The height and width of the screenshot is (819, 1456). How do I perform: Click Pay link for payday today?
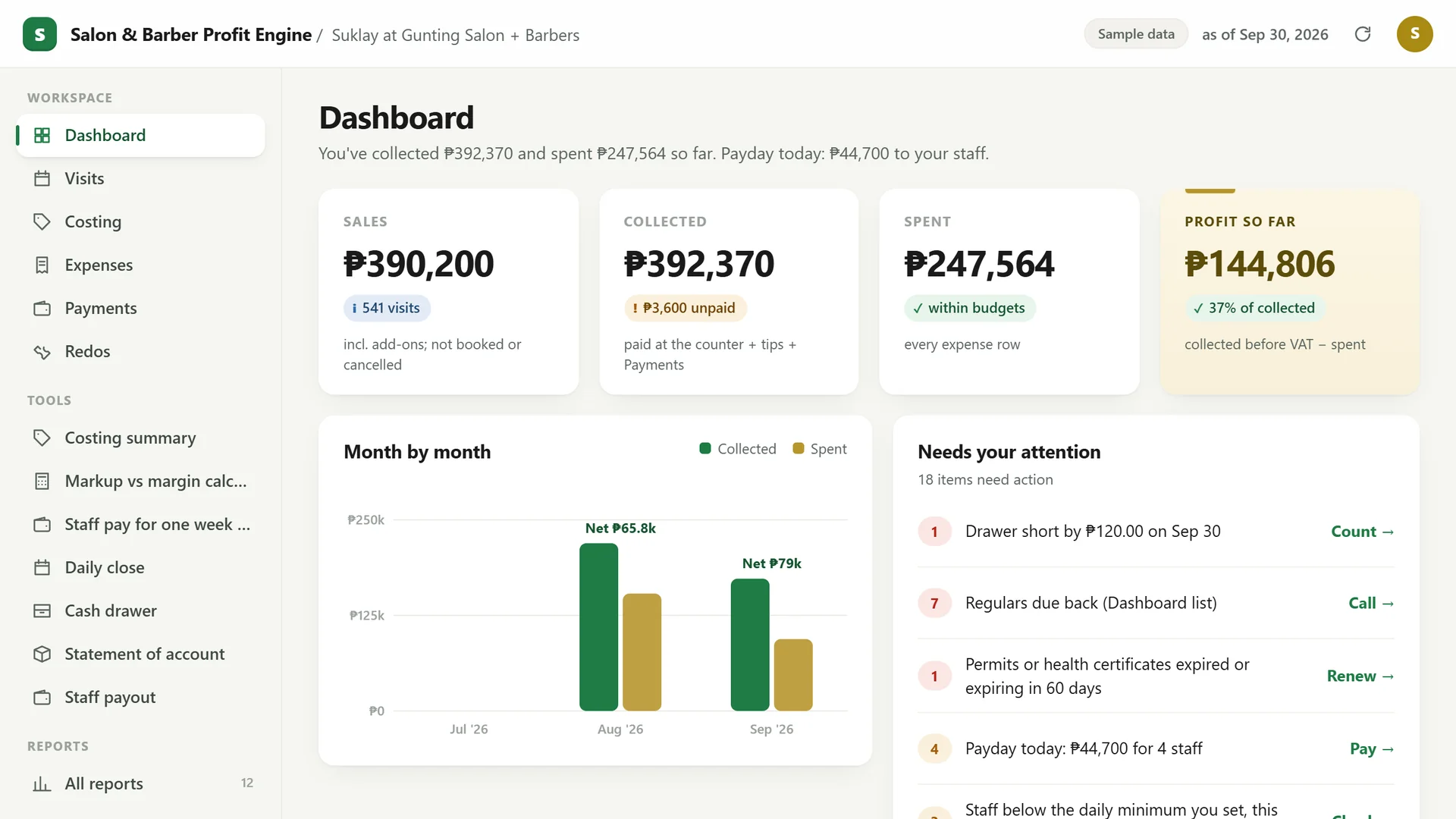coord(1372,748)
